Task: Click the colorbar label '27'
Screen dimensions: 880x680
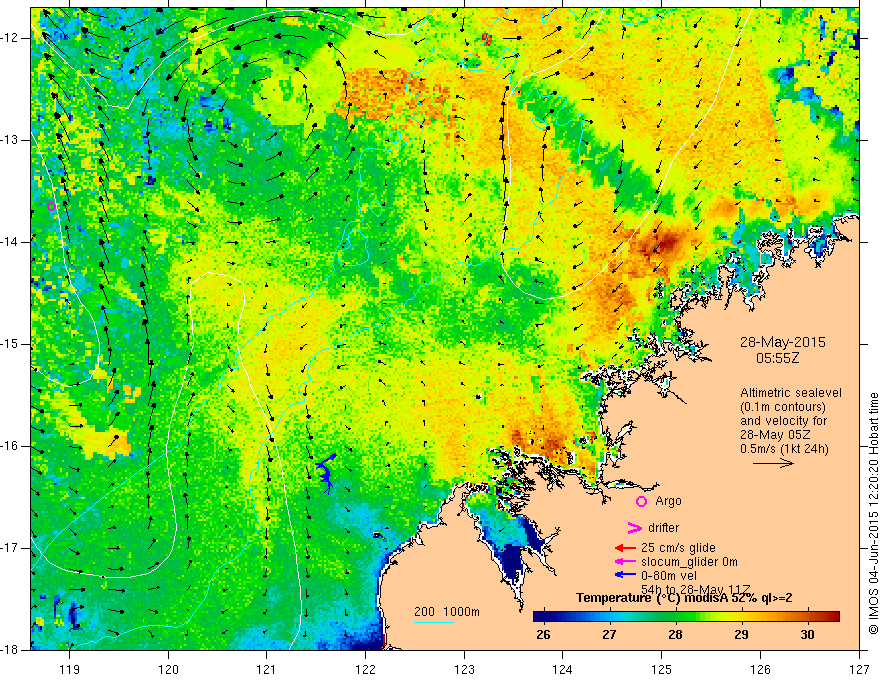Action: point(609,635)
